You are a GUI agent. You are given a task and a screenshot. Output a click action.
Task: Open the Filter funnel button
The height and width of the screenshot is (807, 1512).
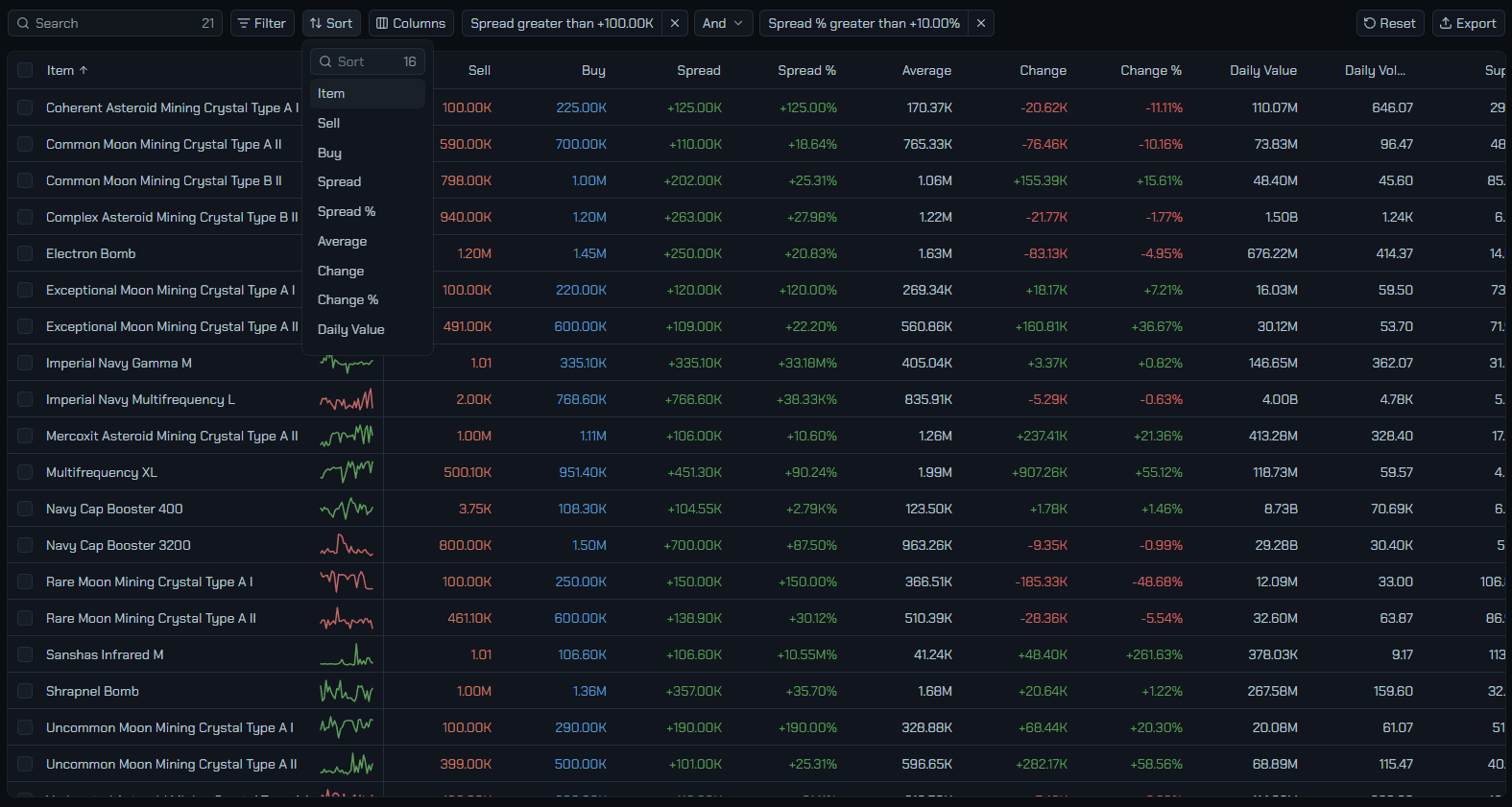point(262,23)
